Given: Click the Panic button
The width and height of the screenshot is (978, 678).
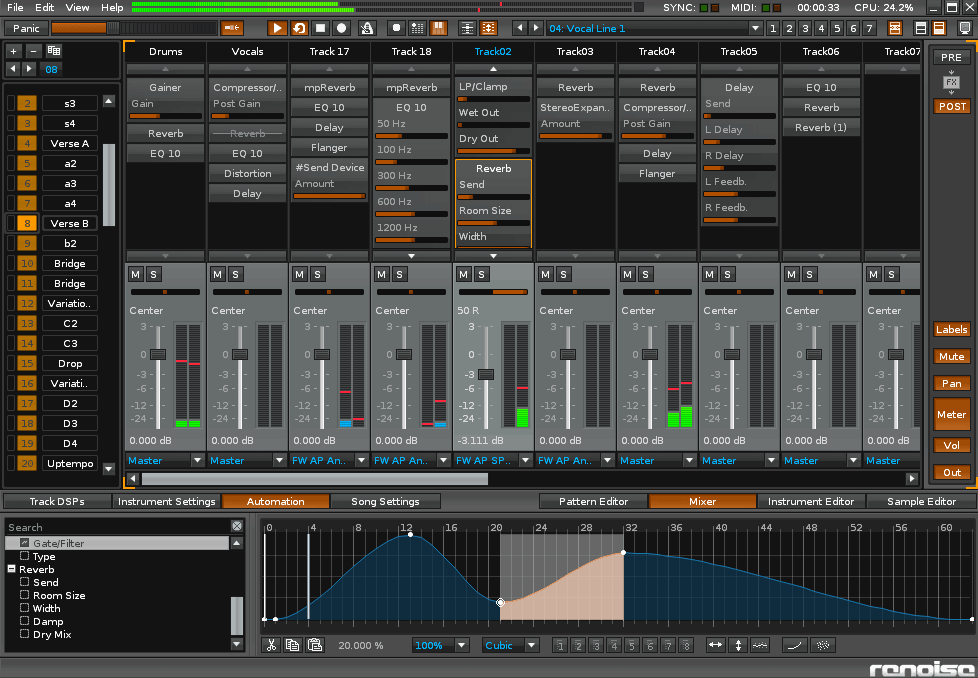Looking at the screenshot, I should pyautogui.click(x=26, y=28).
